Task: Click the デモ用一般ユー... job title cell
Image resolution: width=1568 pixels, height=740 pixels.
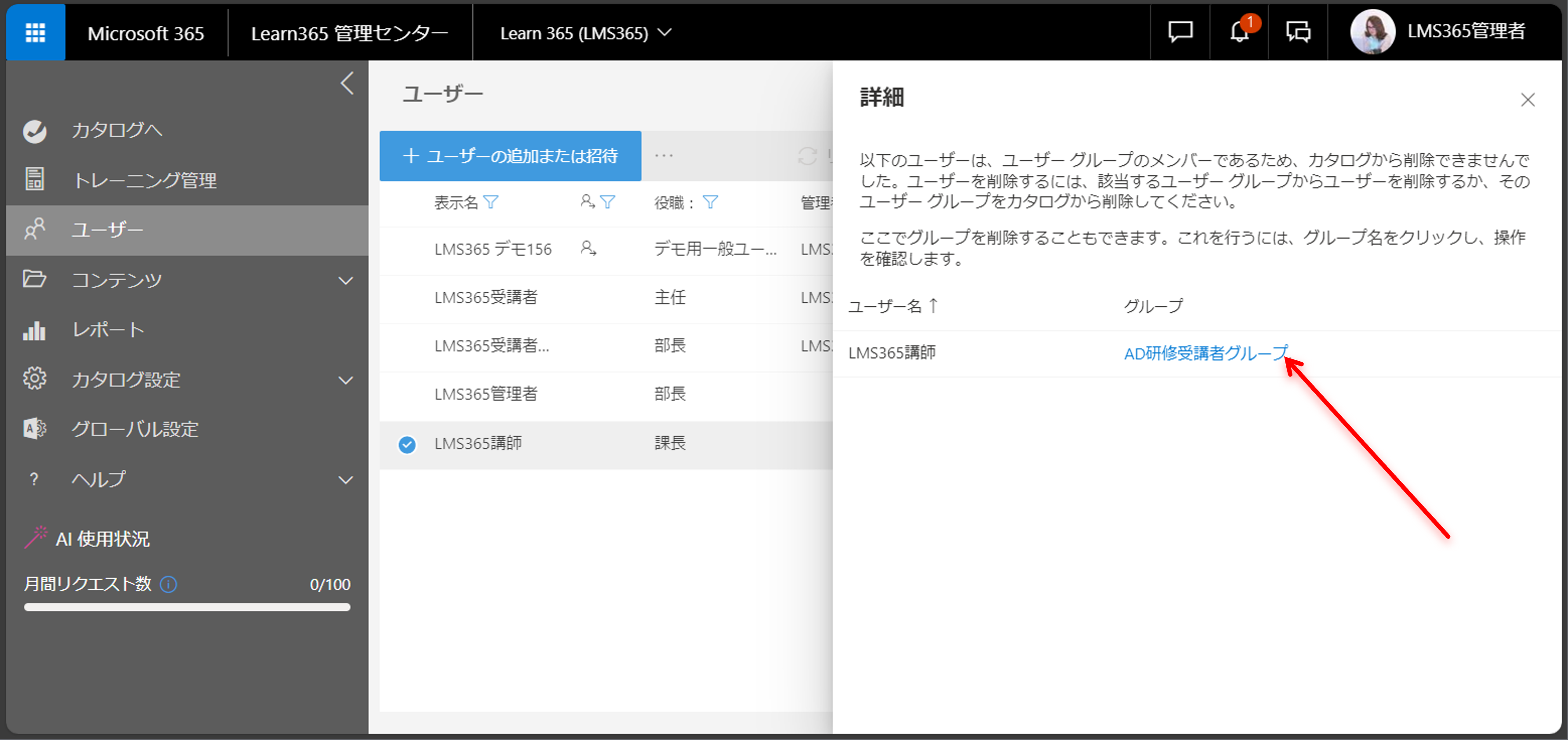Action: point(715,249)
